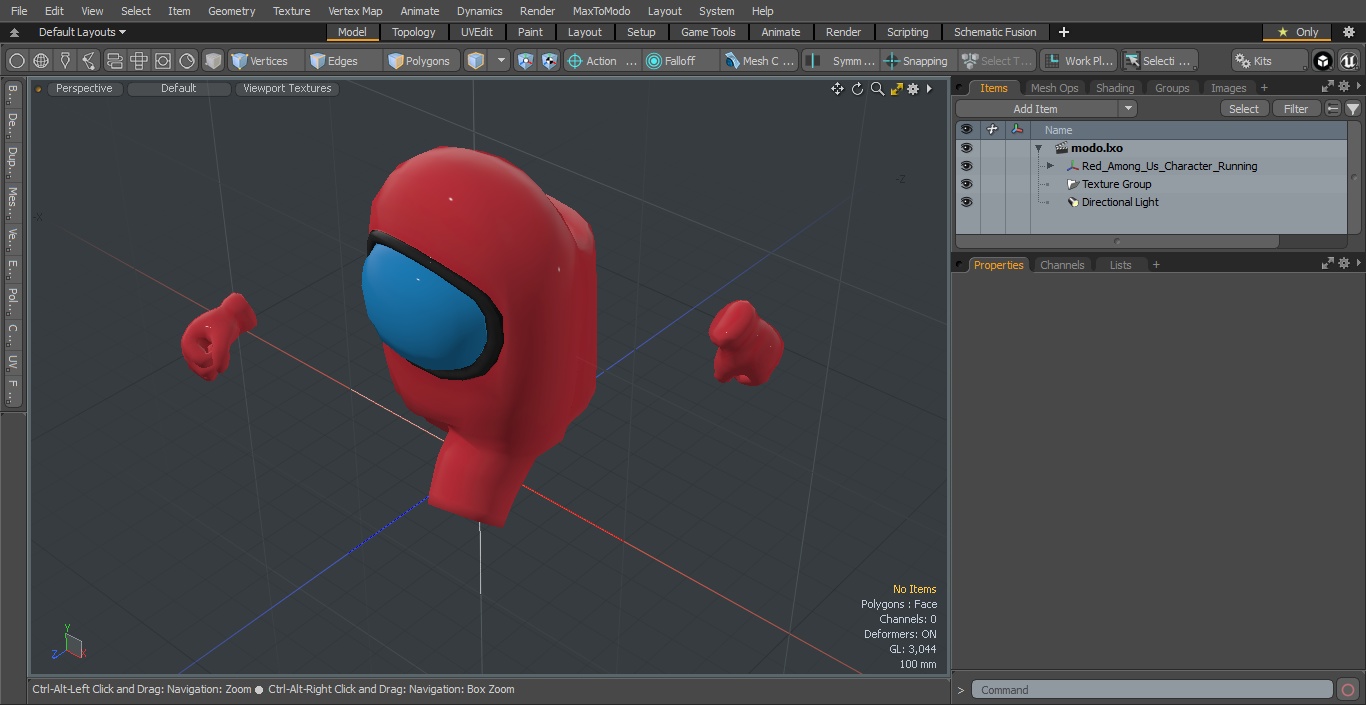Open the Kits button
The width and height of the screenshot is (1366, 705).
1269,61
